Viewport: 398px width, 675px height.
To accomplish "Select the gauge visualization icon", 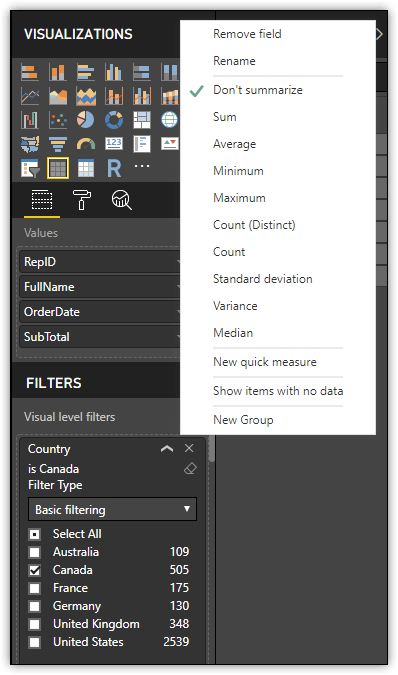I will point(86,144).
